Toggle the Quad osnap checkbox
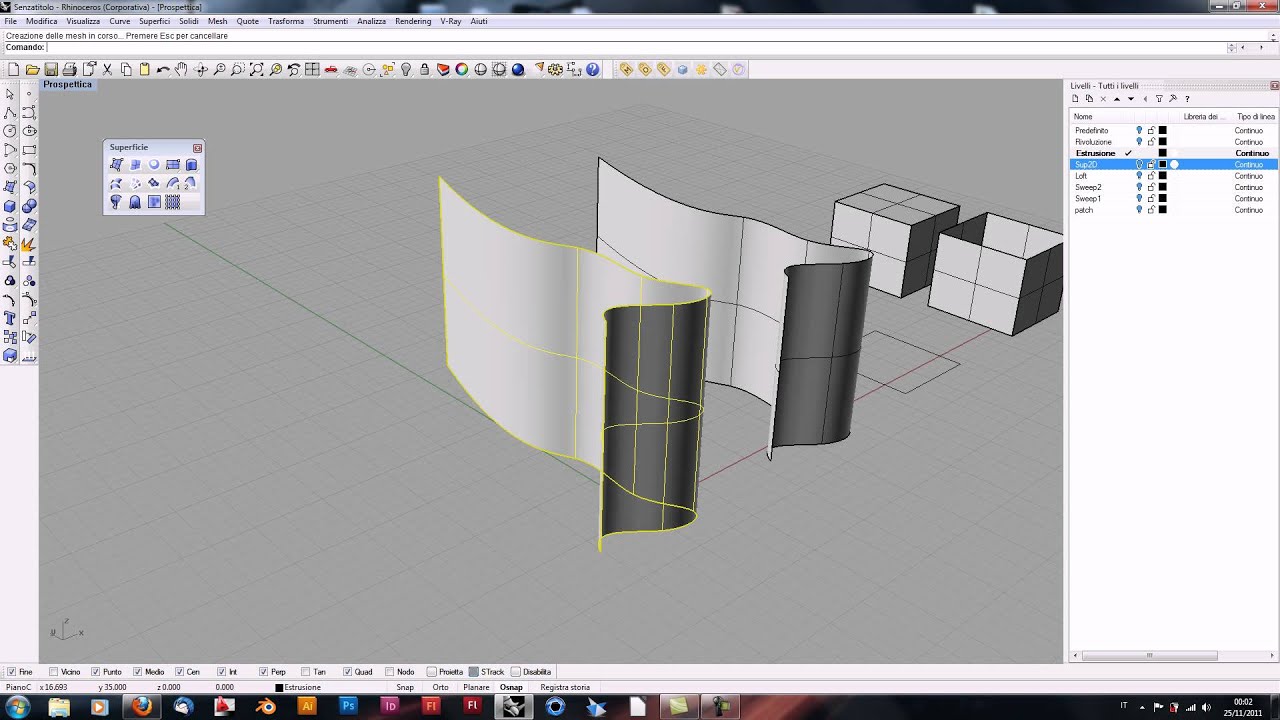The width and height of the screenshot is (1280, 720). click(348, 672)
